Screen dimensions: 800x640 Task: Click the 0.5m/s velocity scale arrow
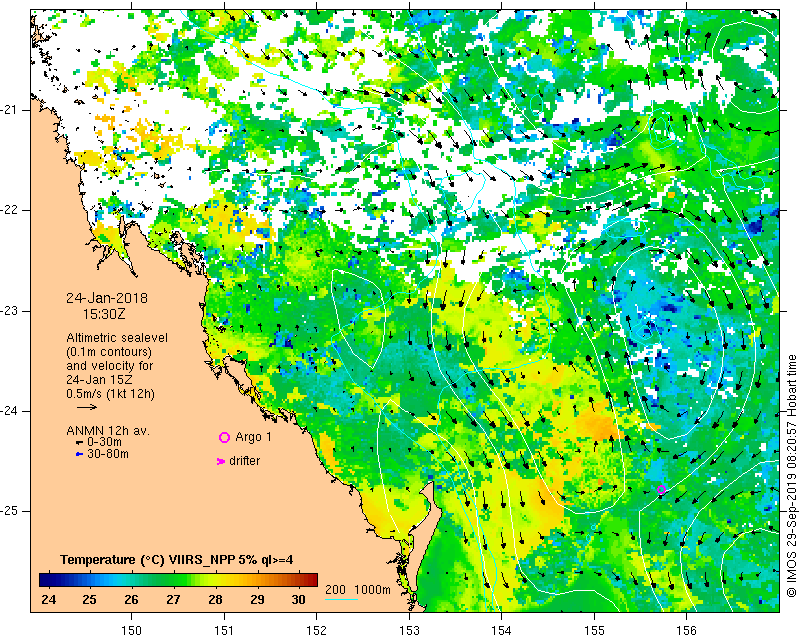[87, 407]
